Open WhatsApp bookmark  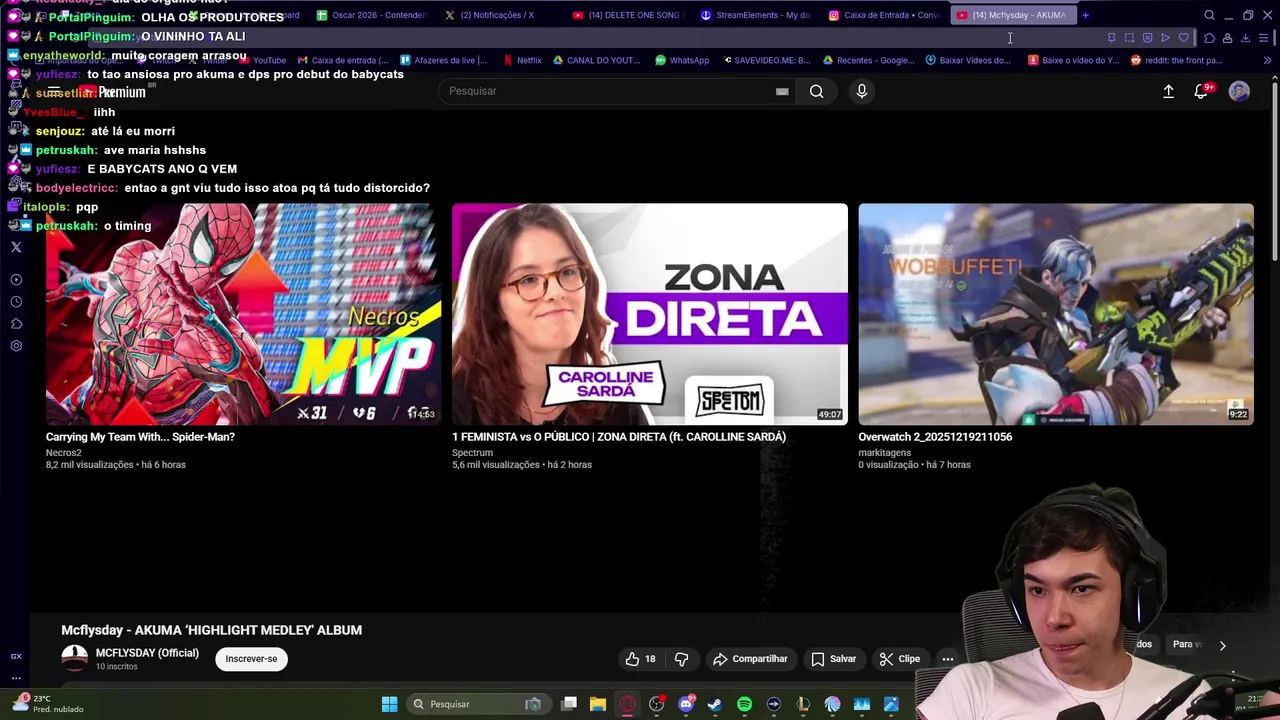682,60
